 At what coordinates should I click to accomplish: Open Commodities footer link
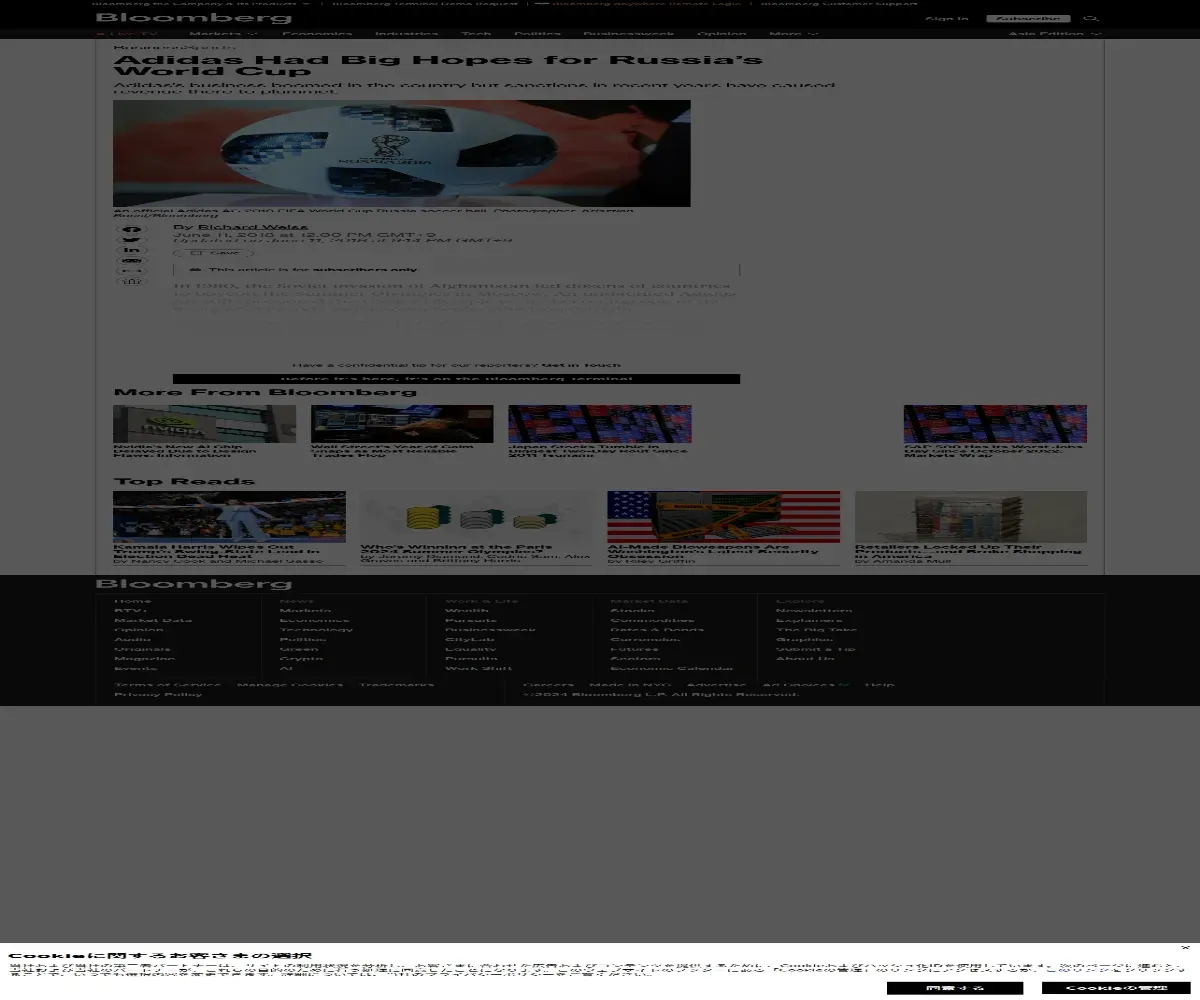652,620
